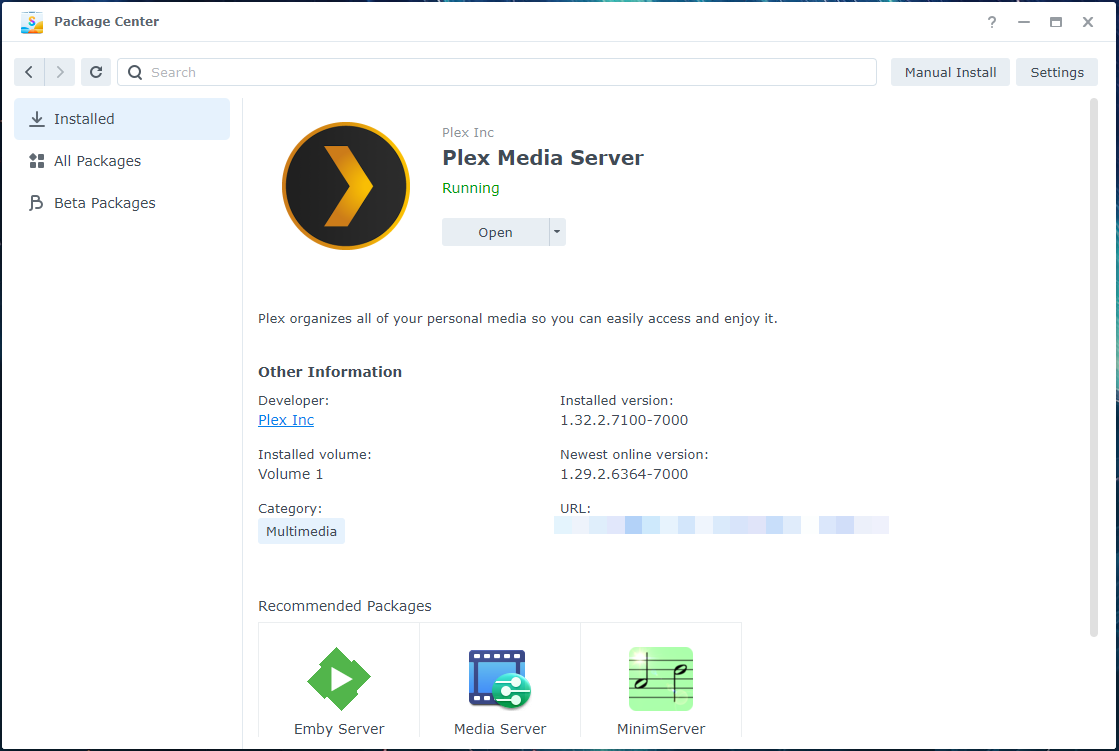The width and height of the screenshot is (1119, 751).
Task: Click the Installed download icon
Action: [36, 119]
